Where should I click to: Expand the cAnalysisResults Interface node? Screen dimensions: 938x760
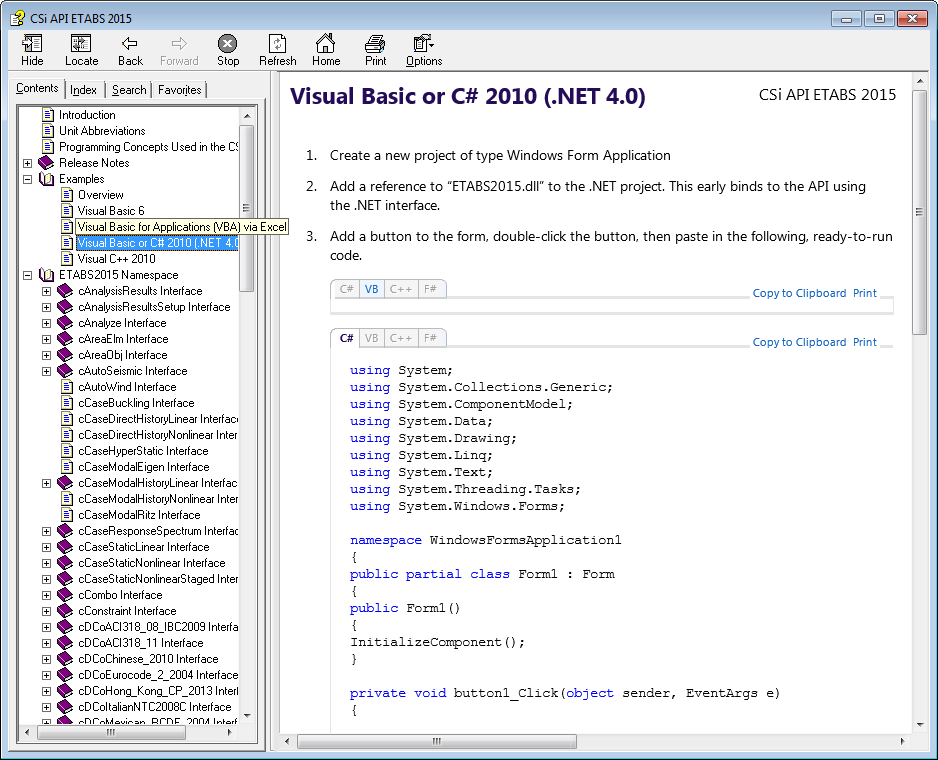click(x=46, y=291)
